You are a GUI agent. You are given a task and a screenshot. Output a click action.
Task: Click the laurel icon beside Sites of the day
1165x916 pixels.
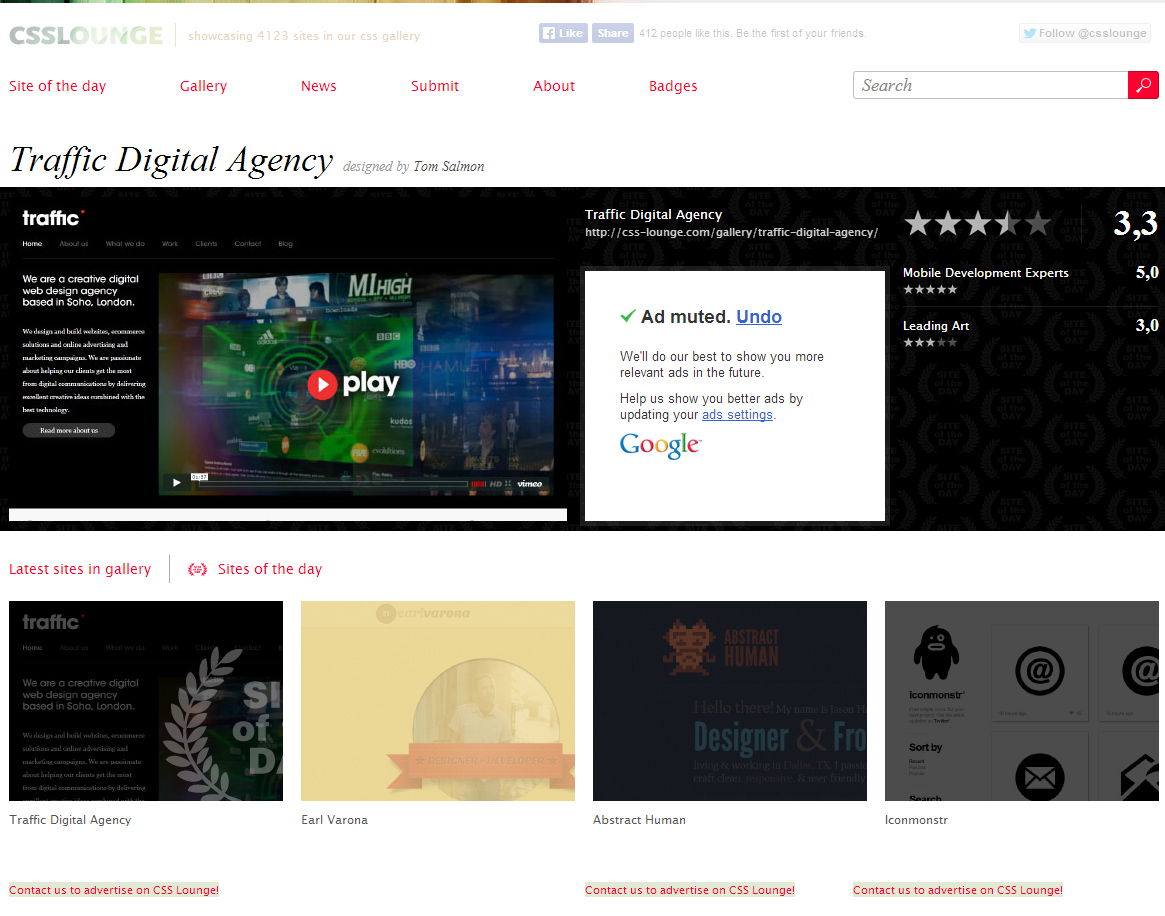pyautogui.click(x=197, y=569)
